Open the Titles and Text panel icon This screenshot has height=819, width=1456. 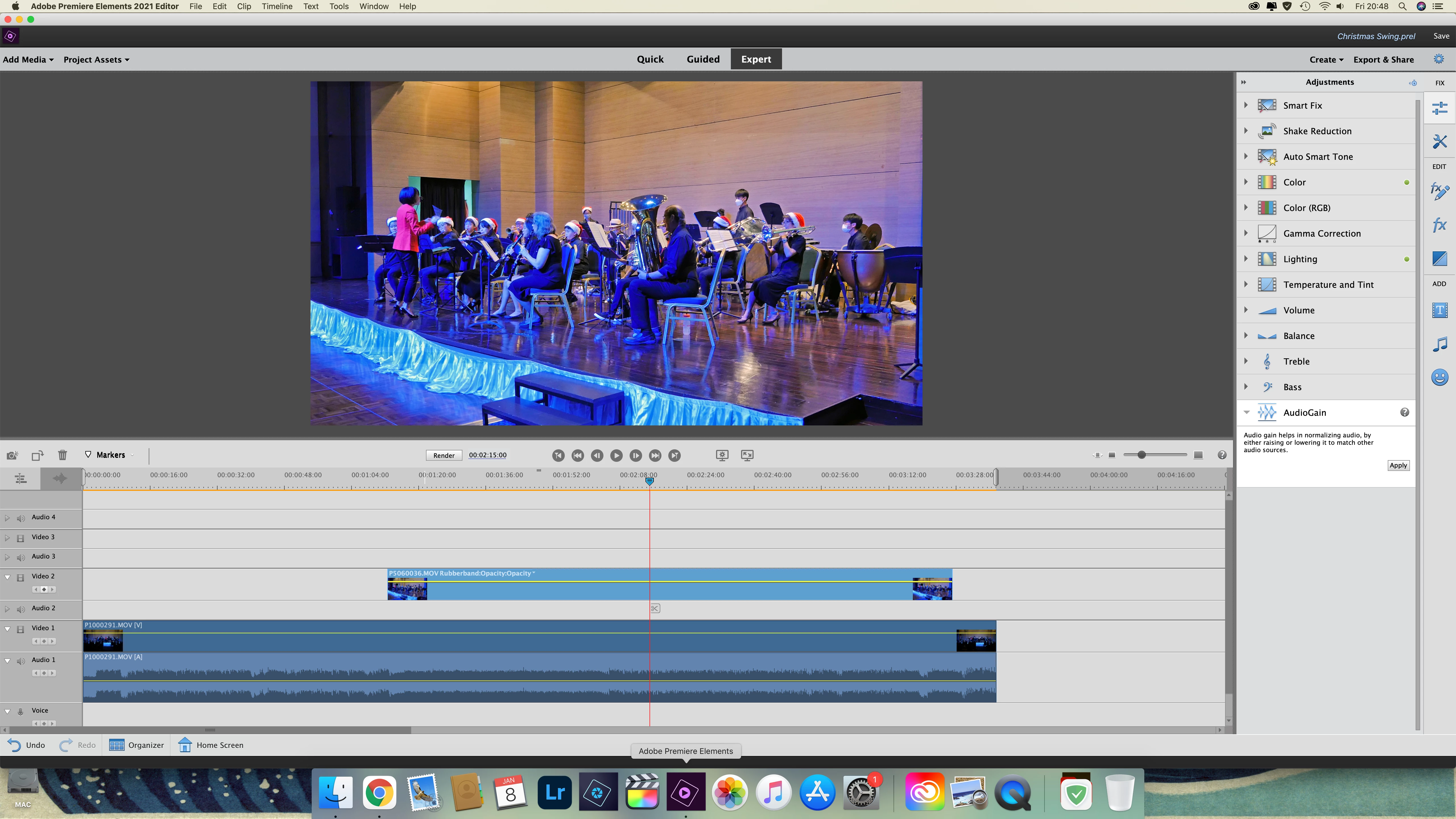click(x=1439, y=310)
